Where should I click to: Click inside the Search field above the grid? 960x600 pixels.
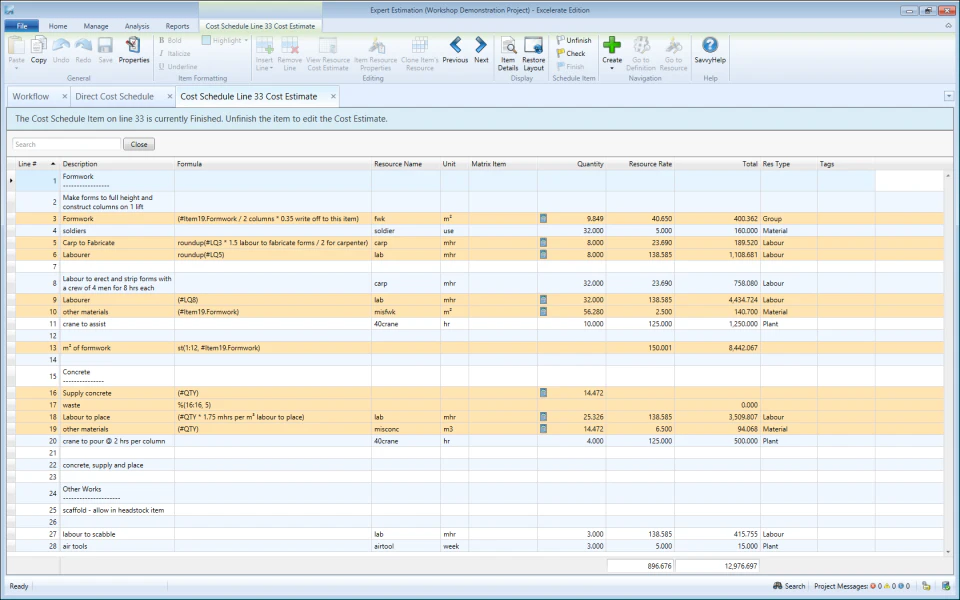point(64,143)
